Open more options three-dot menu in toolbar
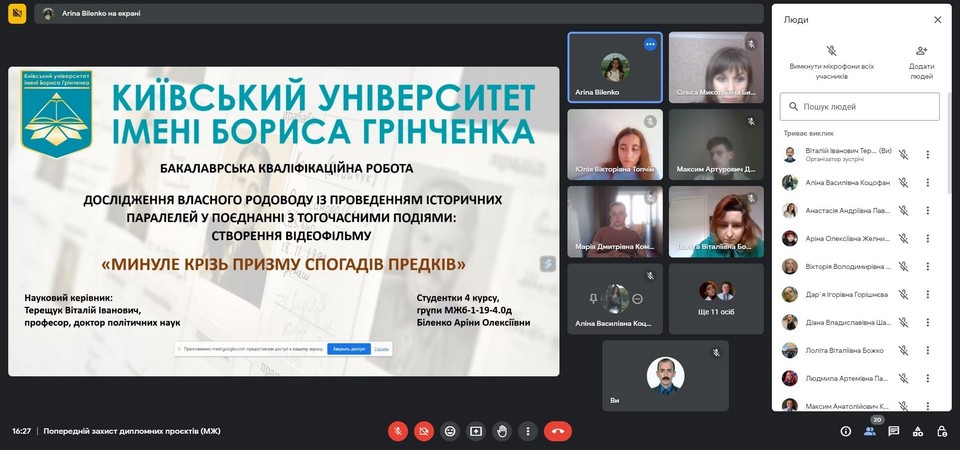 pos(528,431)
